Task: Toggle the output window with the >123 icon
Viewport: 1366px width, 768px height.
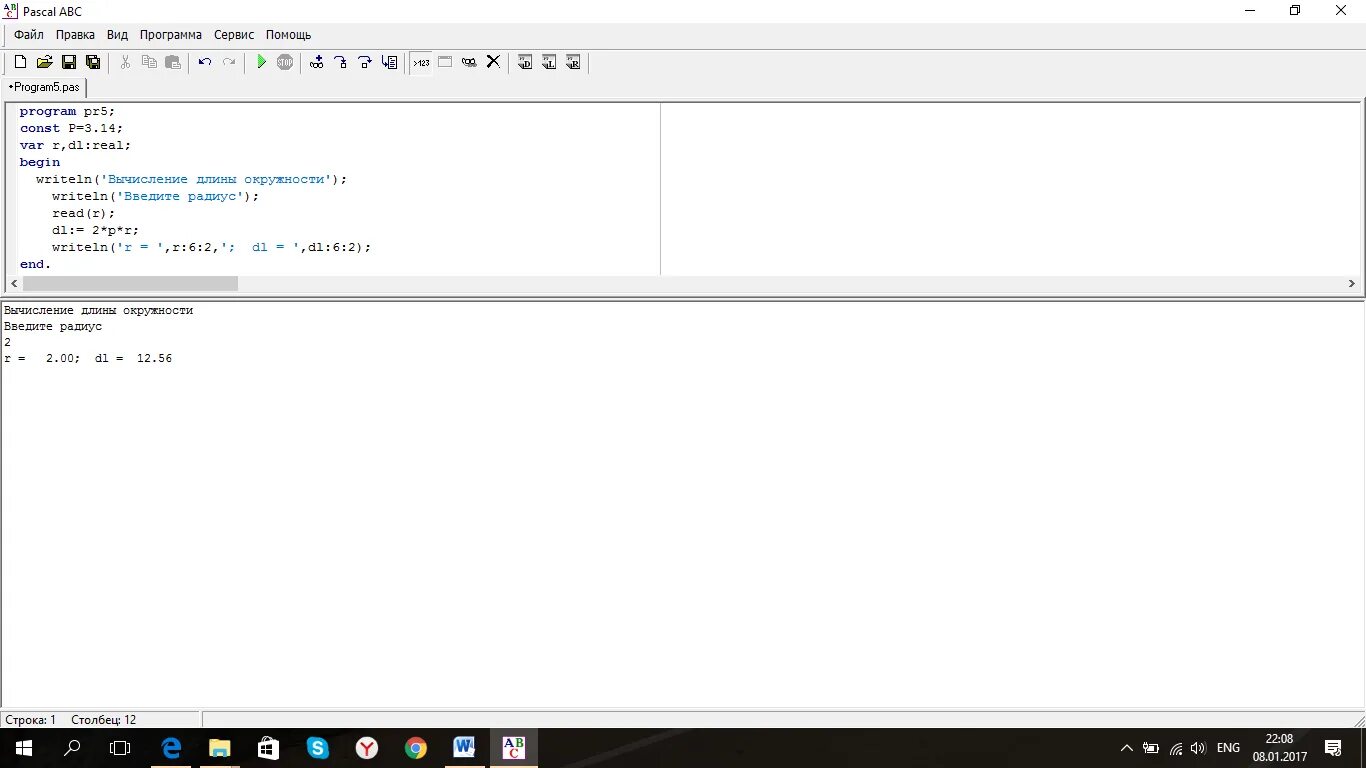Action: tap(421, 62)
